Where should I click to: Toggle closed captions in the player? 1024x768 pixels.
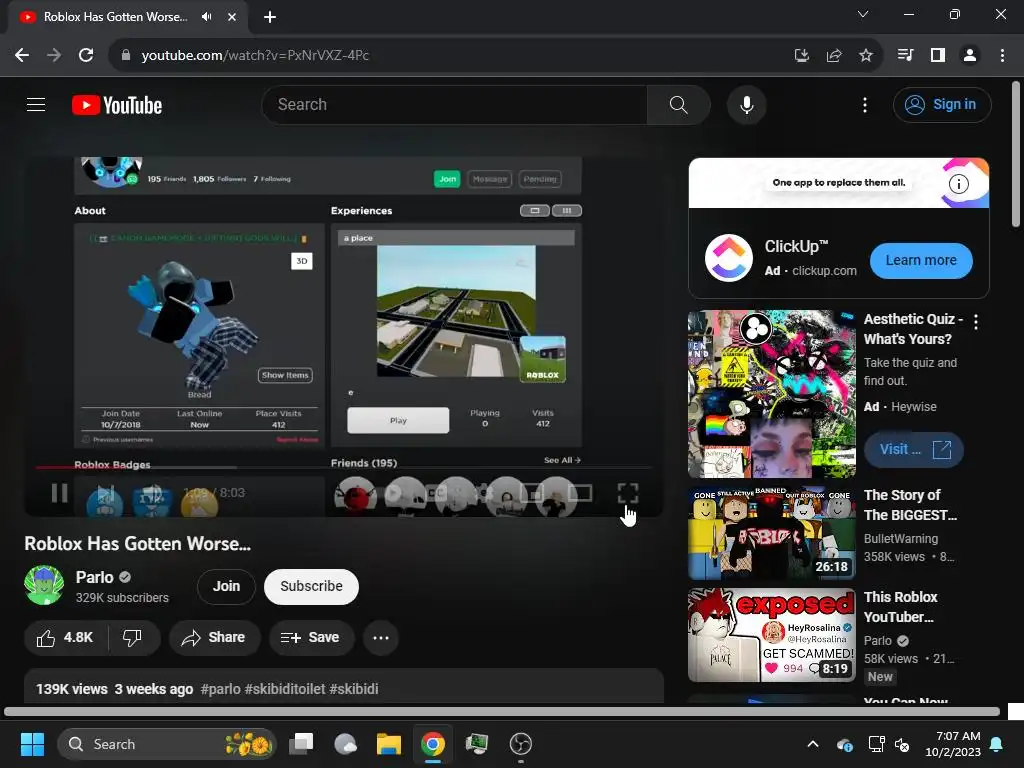[437, 493]
